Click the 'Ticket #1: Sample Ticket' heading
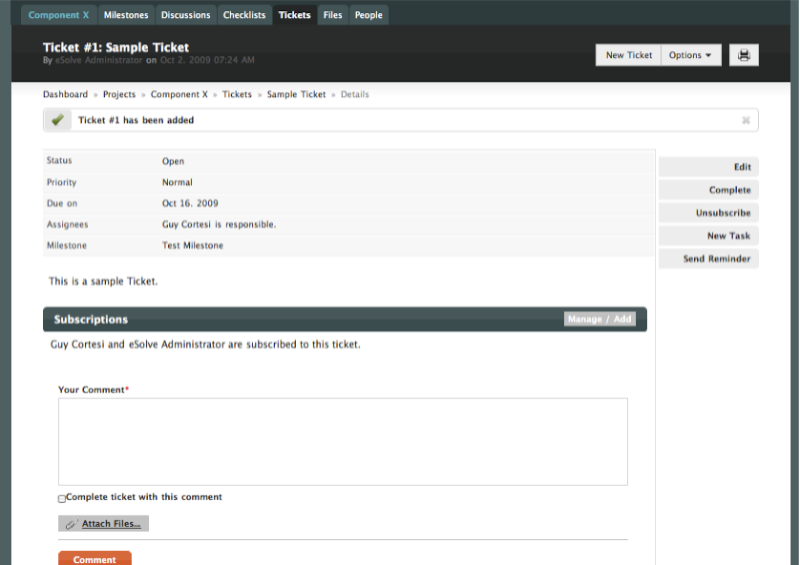 point(116,47)
